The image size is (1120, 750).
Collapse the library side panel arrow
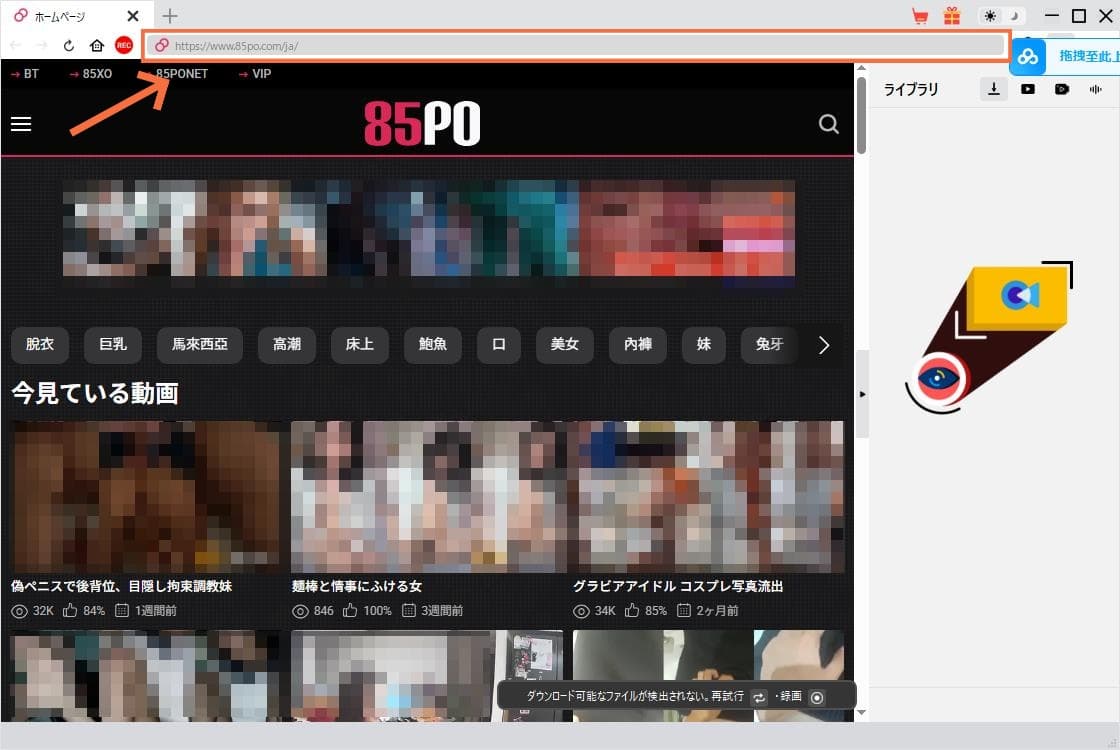tap(862, 394)
